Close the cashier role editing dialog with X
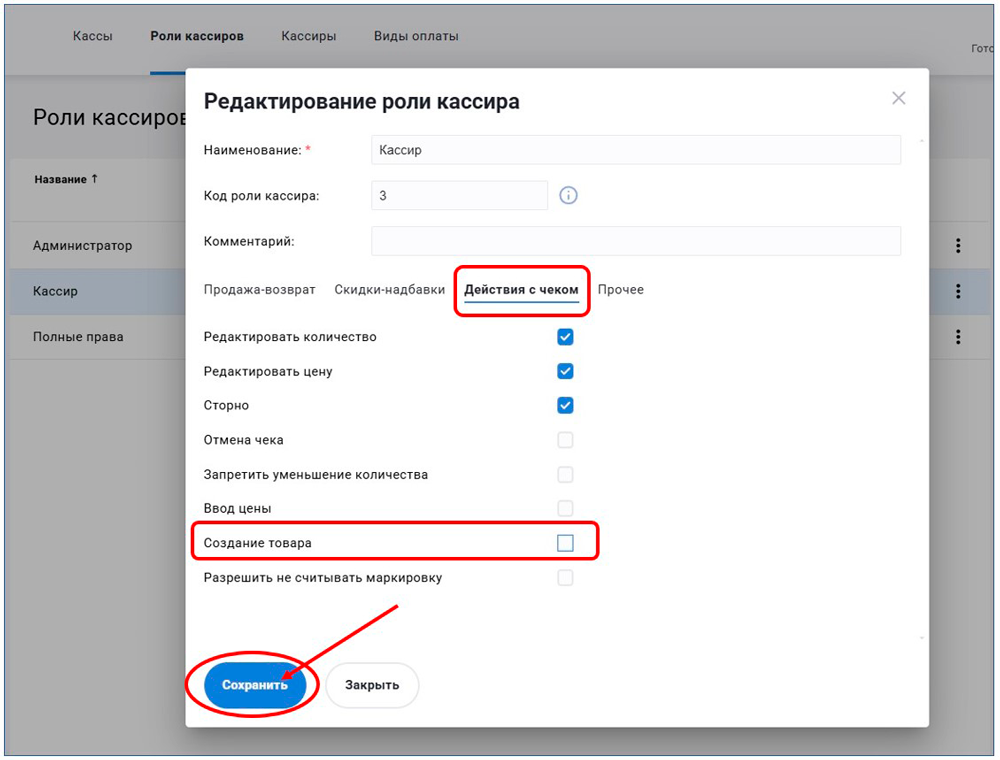 pyautogui.click(x=898, y=98)
